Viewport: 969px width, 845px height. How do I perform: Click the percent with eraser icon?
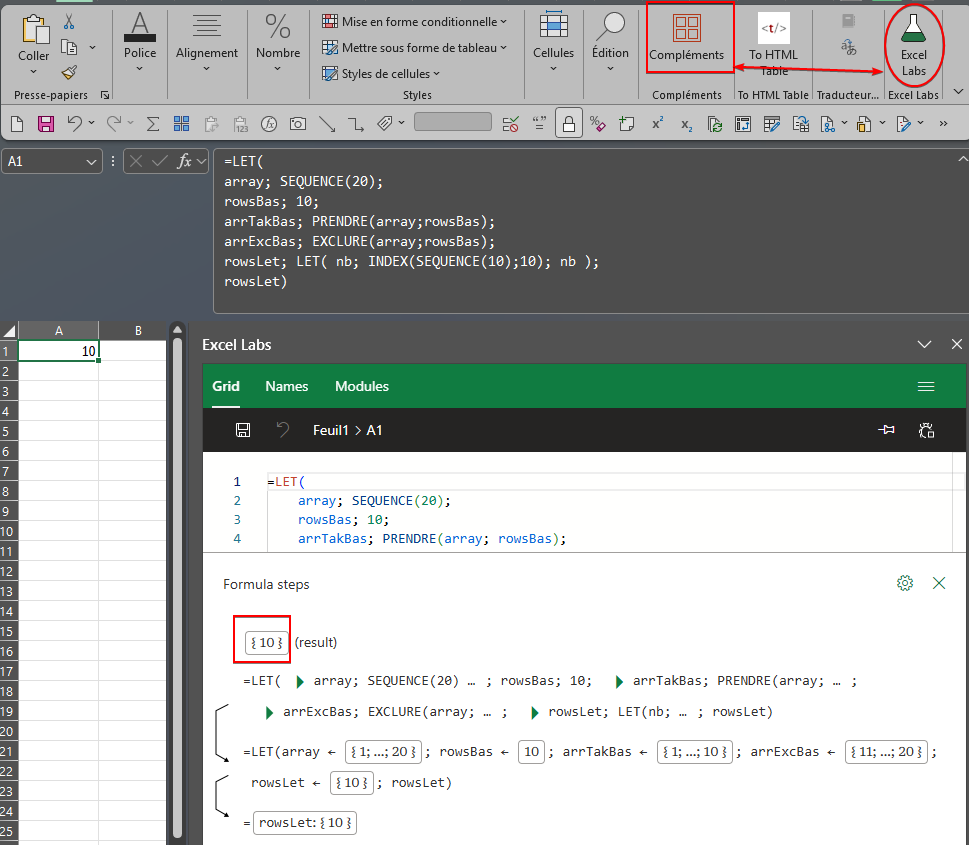(598, 124)
